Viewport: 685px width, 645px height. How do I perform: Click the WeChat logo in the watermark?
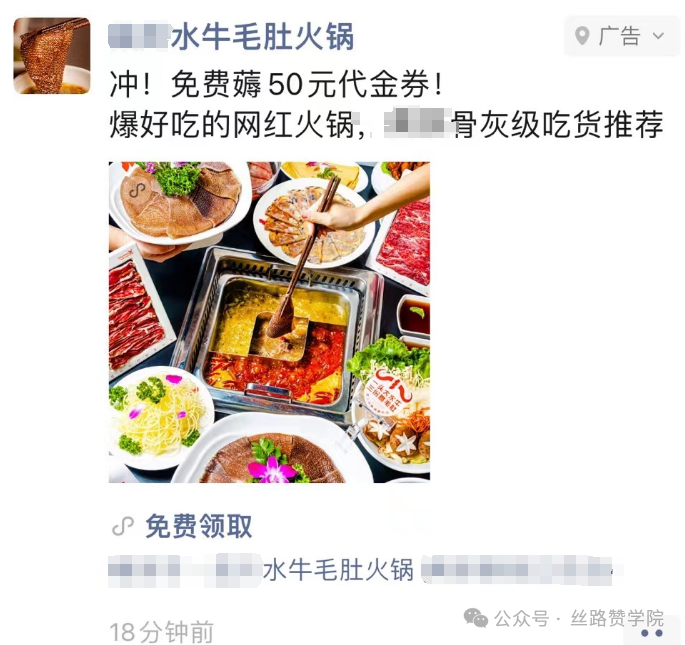point(475,618)
